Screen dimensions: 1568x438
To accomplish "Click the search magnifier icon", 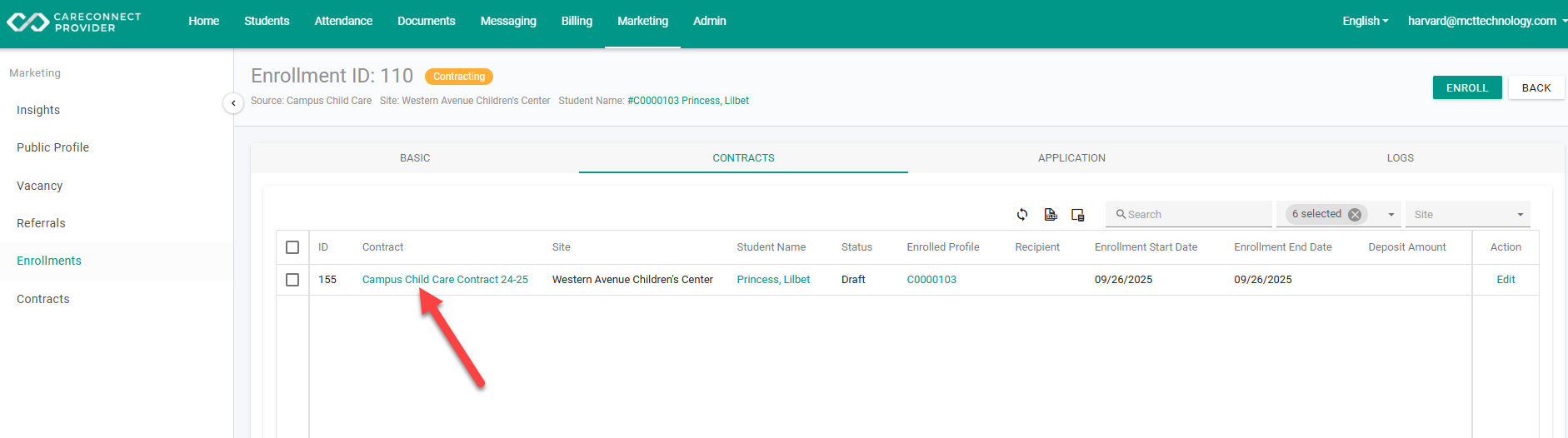I will click(x=1121, y=214).
